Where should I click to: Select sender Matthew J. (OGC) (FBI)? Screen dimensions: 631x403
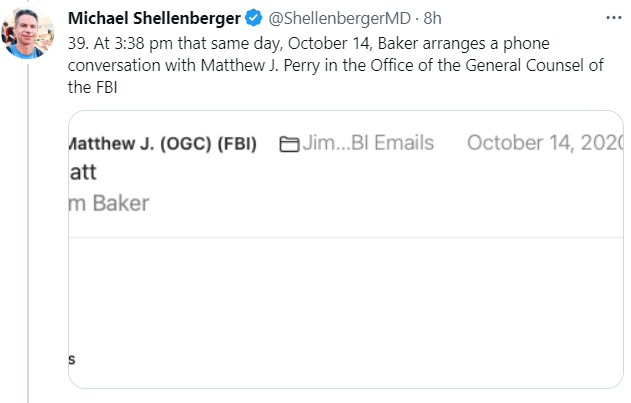[x=162, y=143]
